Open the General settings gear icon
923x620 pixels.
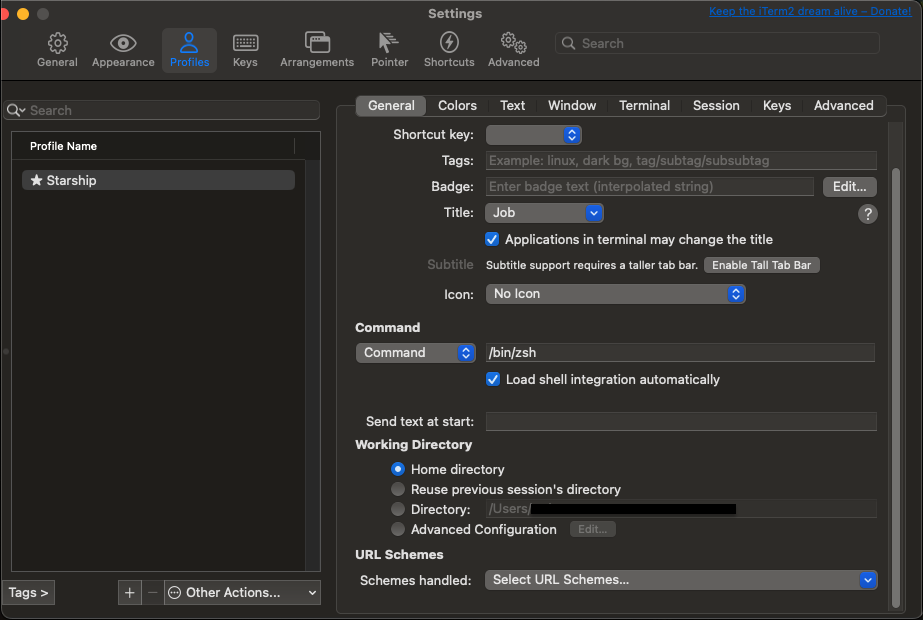click(x=57, y=44)
